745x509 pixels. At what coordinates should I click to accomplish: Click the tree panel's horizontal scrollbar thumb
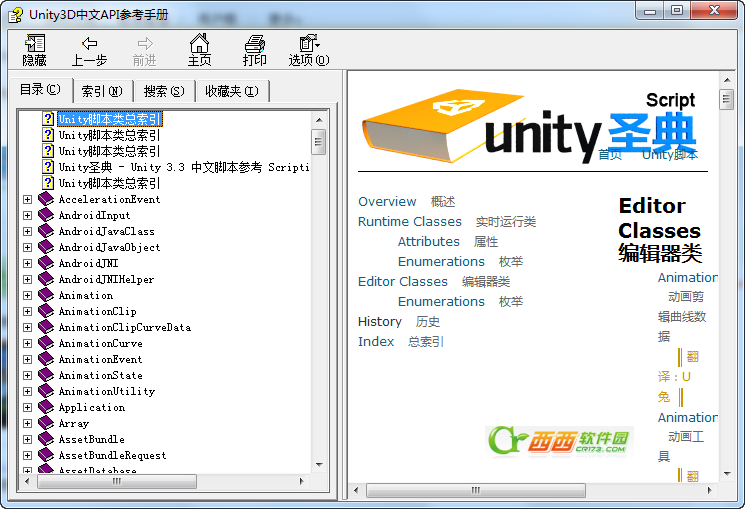tap(117, 482)
